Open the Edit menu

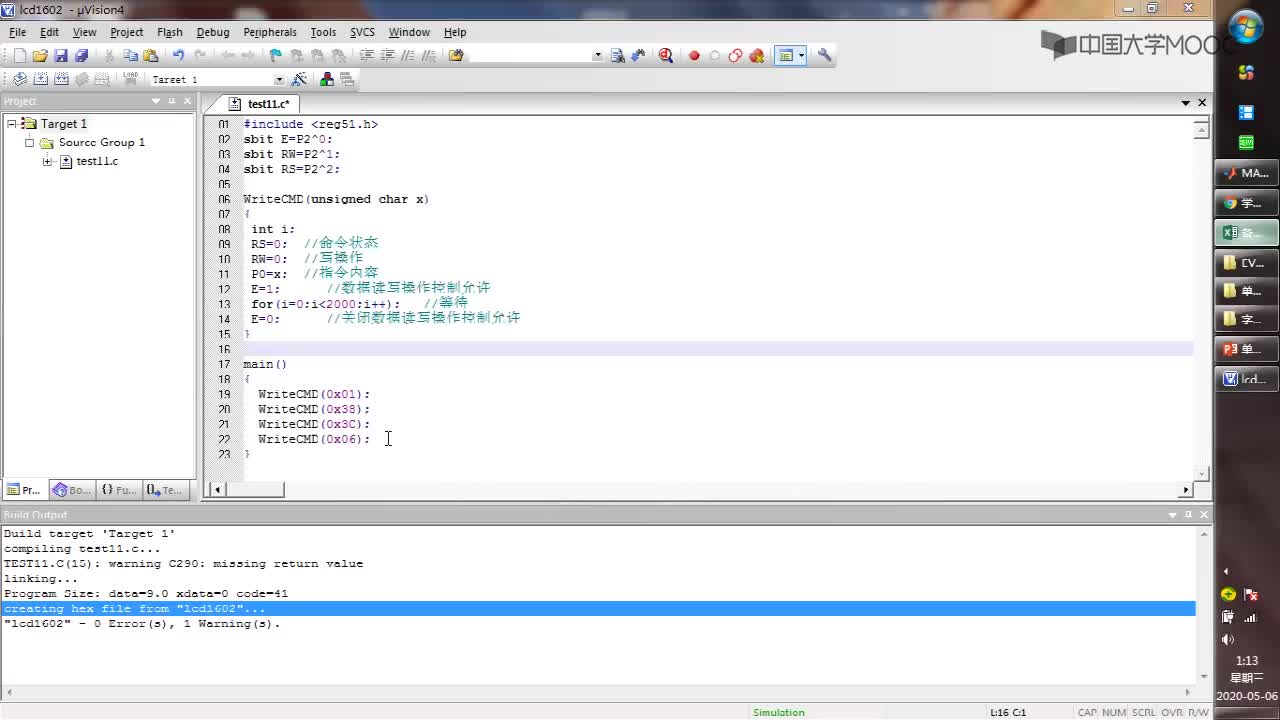[x=49, y=32]
